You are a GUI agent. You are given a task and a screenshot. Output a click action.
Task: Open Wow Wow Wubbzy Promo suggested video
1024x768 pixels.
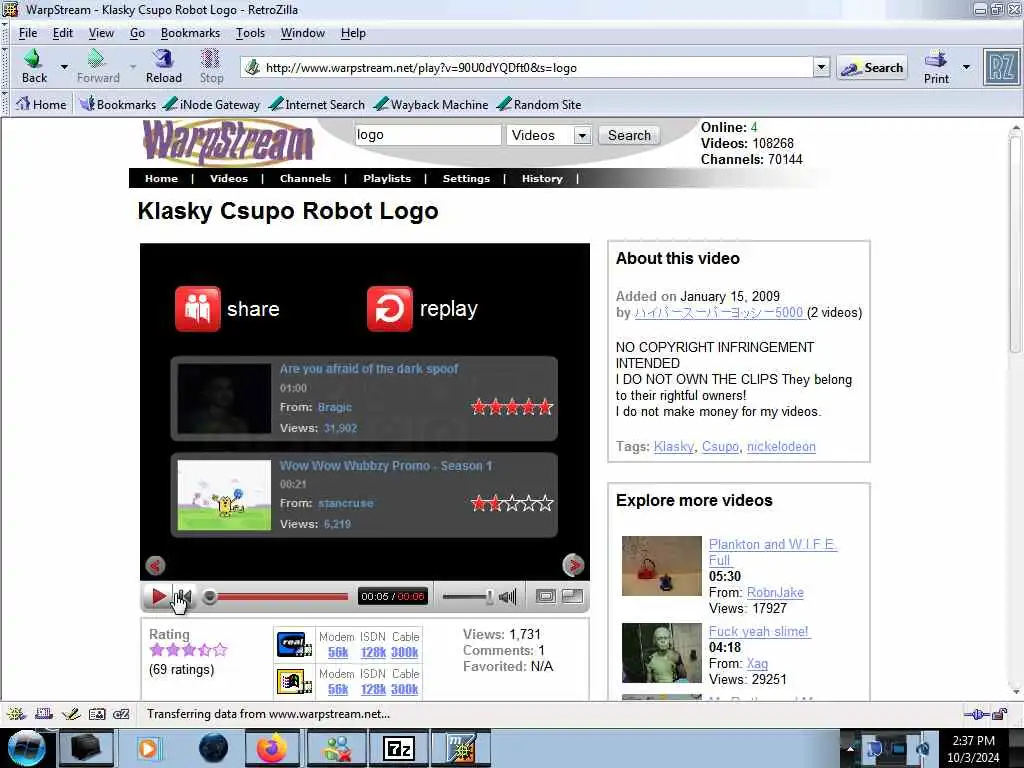386,466
